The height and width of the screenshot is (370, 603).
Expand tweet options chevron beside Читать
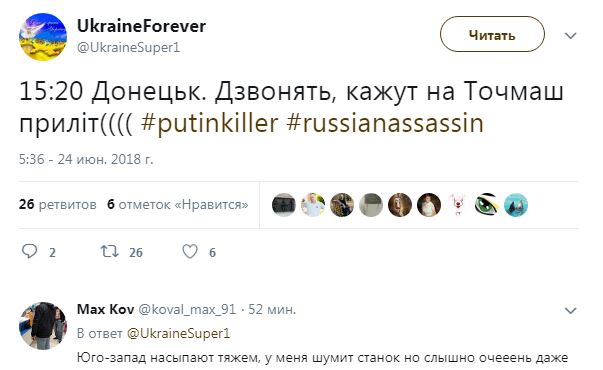click(570, 36)
